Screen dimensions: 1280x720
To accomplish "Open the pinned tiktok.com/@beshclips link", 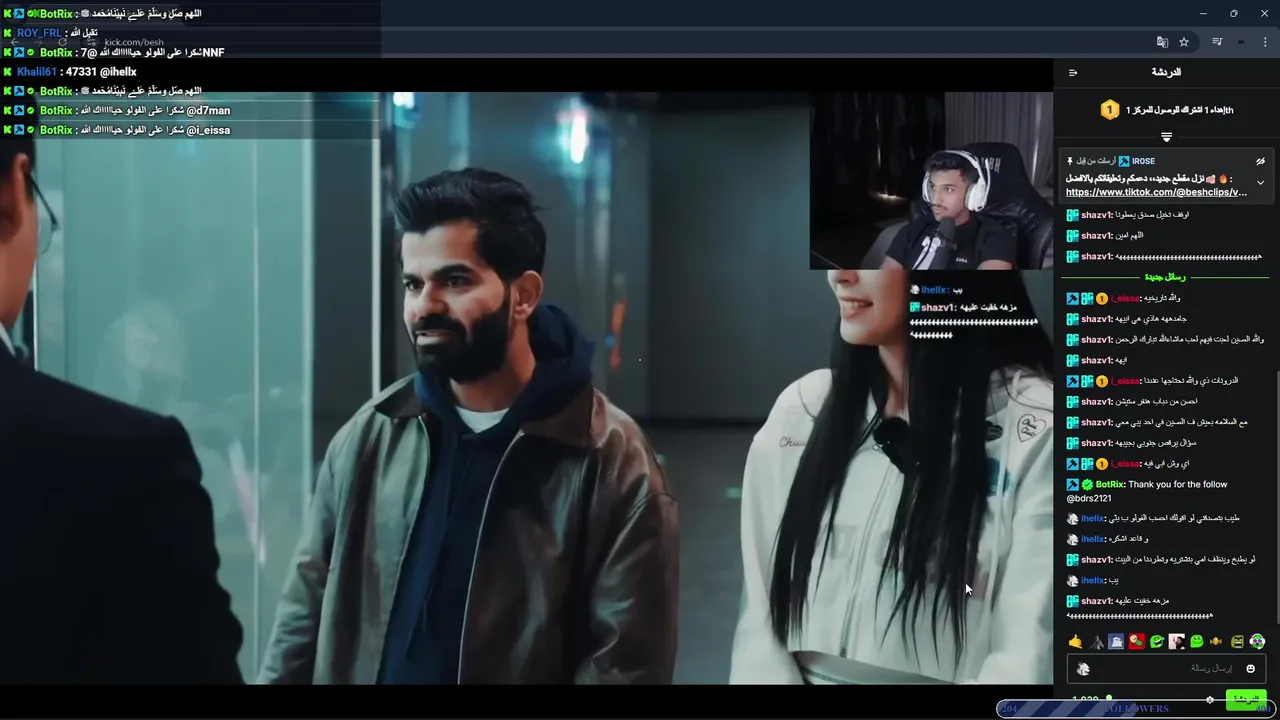I will tap(1156, 192).
